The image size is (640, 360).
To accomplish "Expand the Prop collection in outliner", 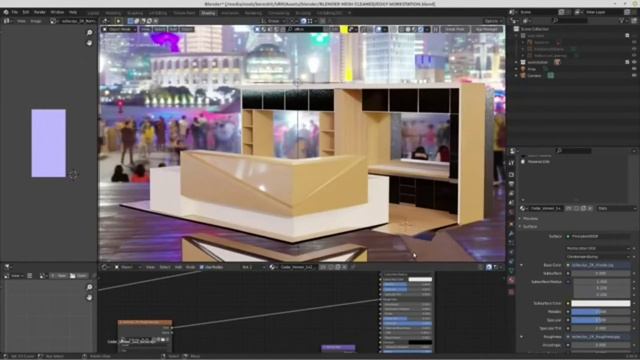I will click(516, 69).
